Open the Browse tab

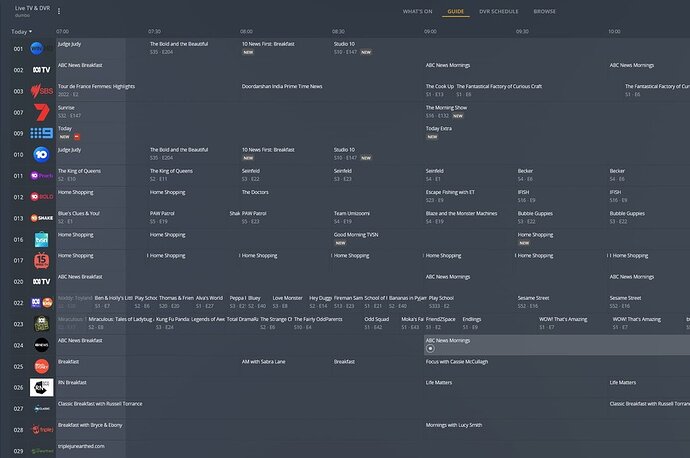[x=544, y=11]
